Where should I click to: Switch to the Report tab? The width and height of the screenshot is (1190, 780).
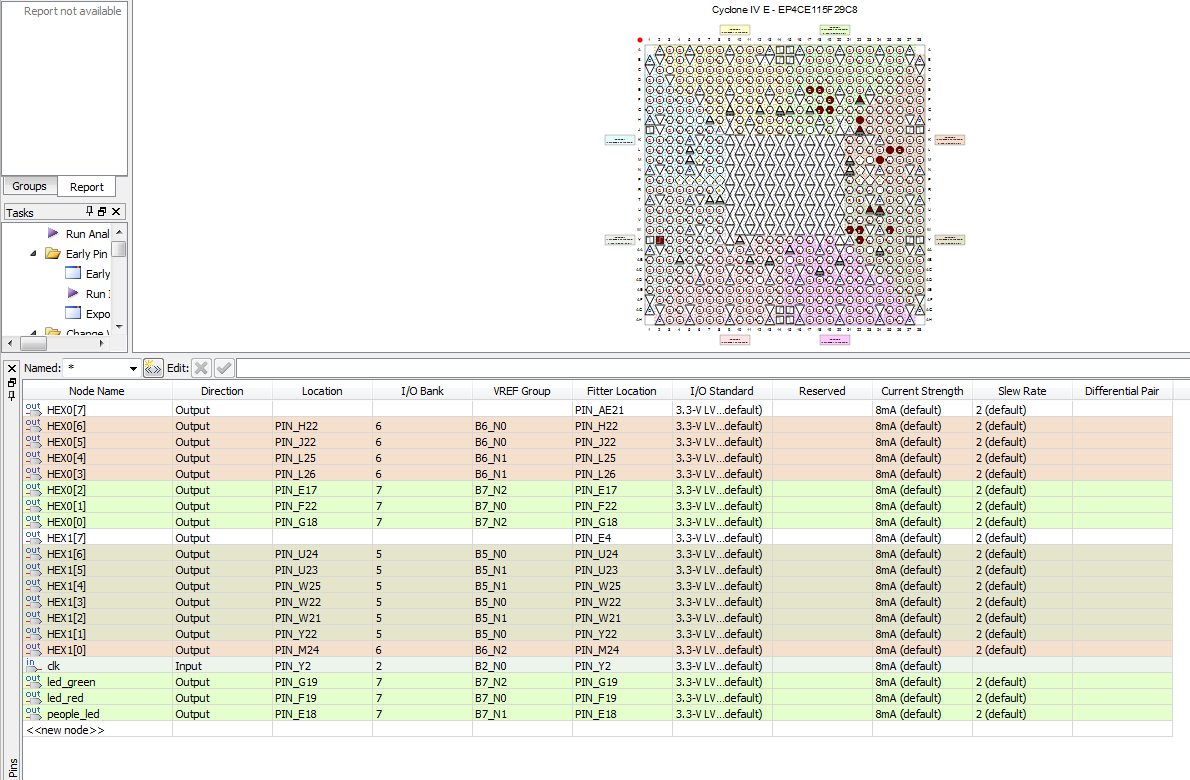[87, 187]
